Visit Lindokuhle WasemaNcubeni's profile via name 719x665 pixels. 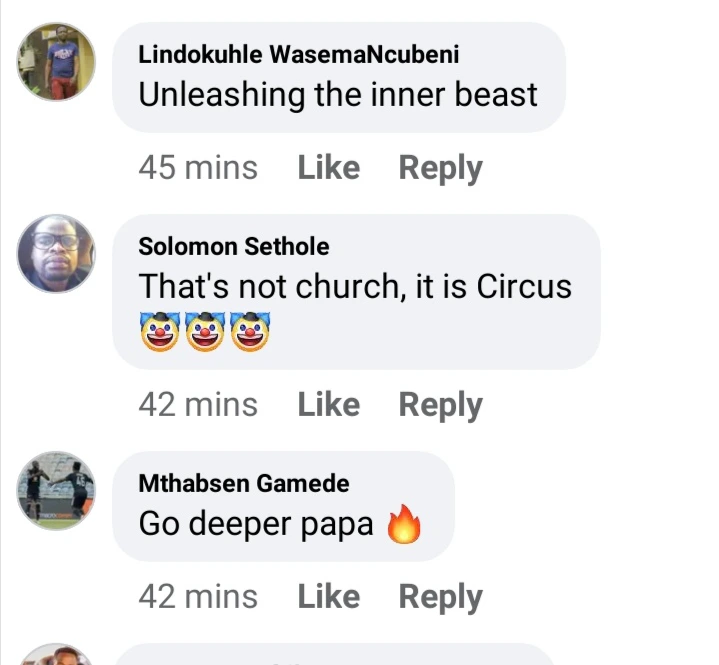click(298, 55)
